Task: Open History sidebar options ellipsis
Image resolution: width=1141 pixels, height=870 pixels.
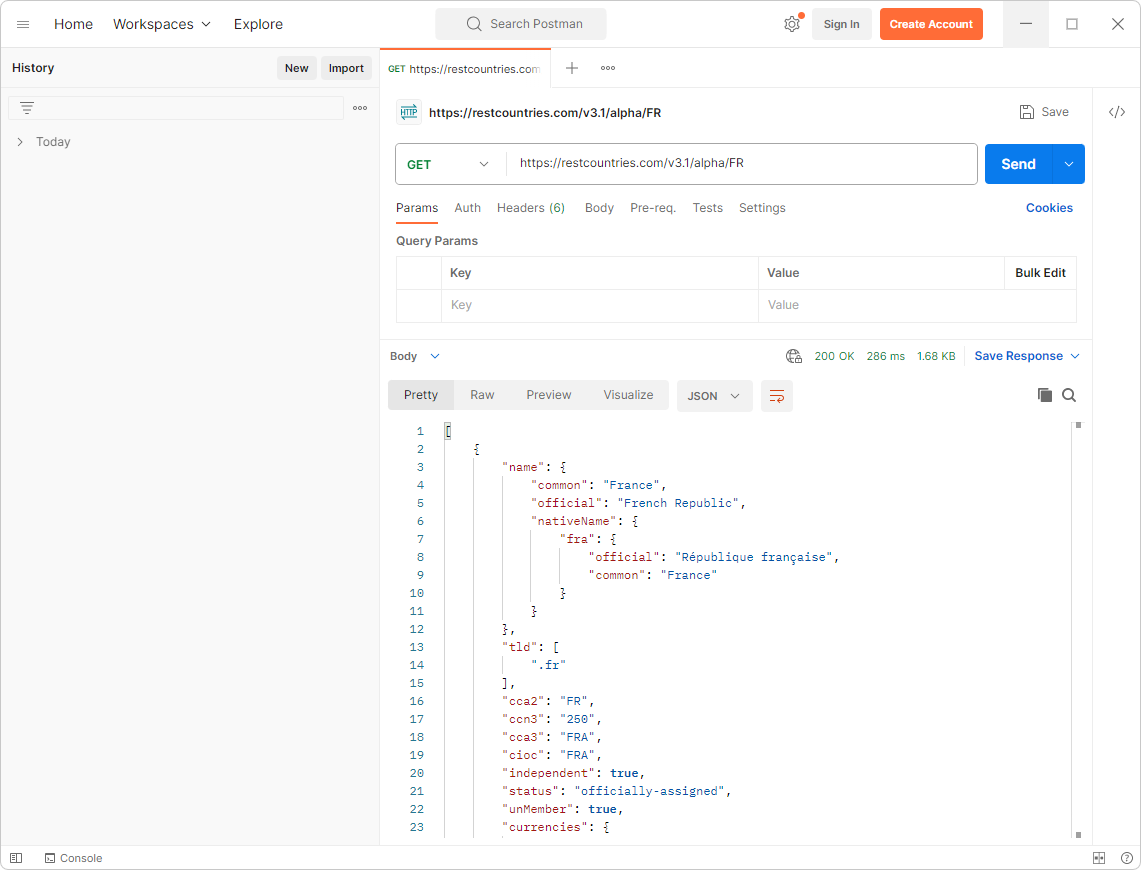Action: pyautogui.click(x=360, y=108)
